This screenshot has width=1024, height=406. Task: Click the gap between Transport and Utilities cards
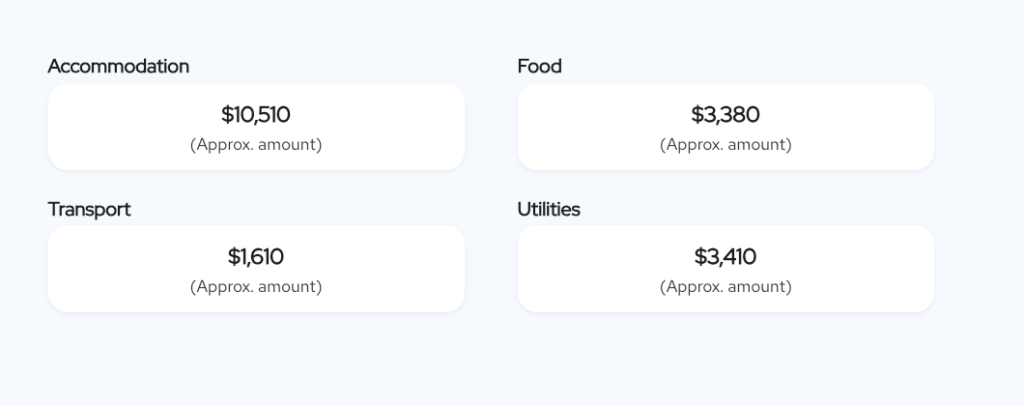[491, 269]
